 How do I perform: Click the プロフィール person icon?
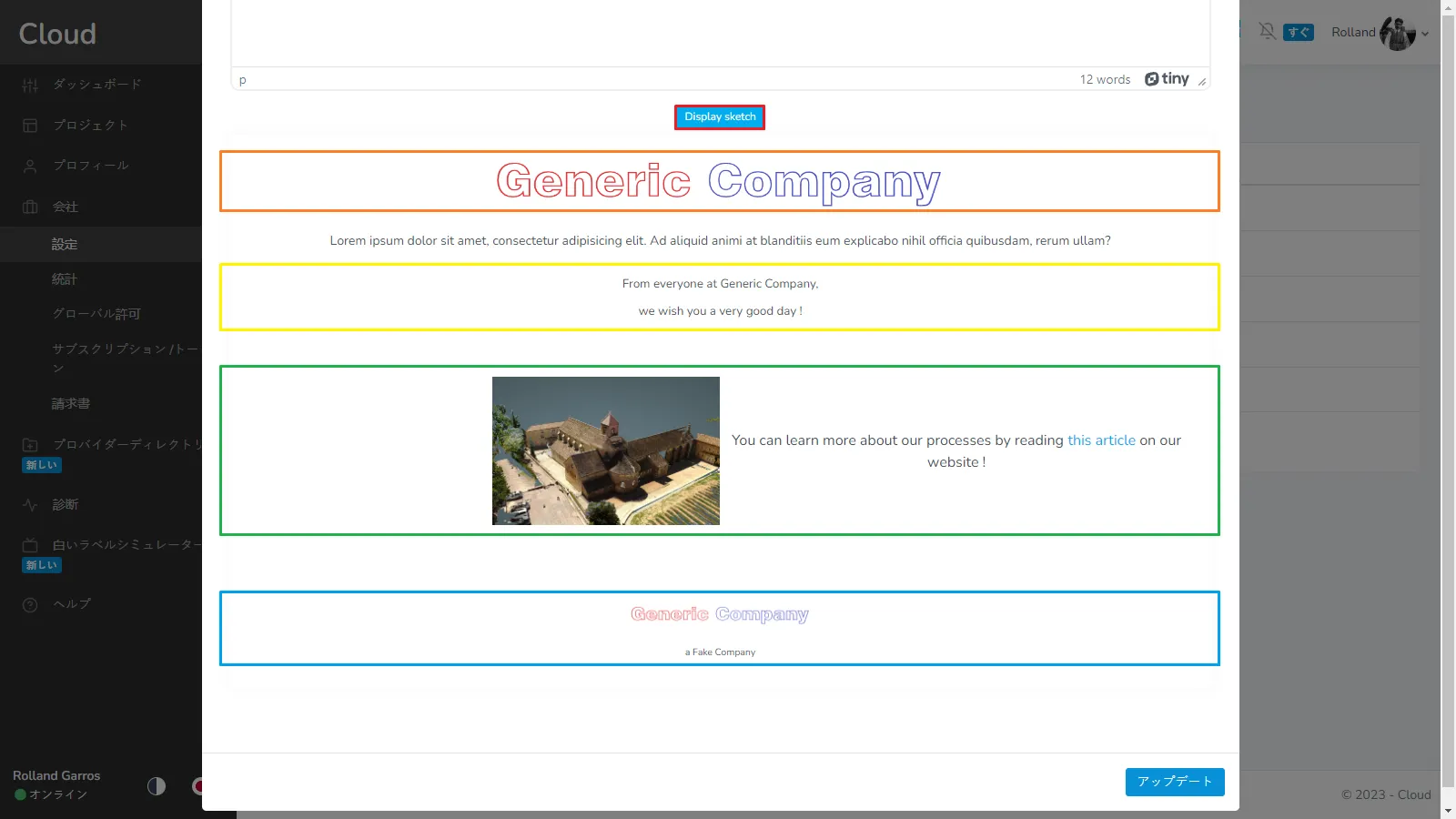point(30,167)
